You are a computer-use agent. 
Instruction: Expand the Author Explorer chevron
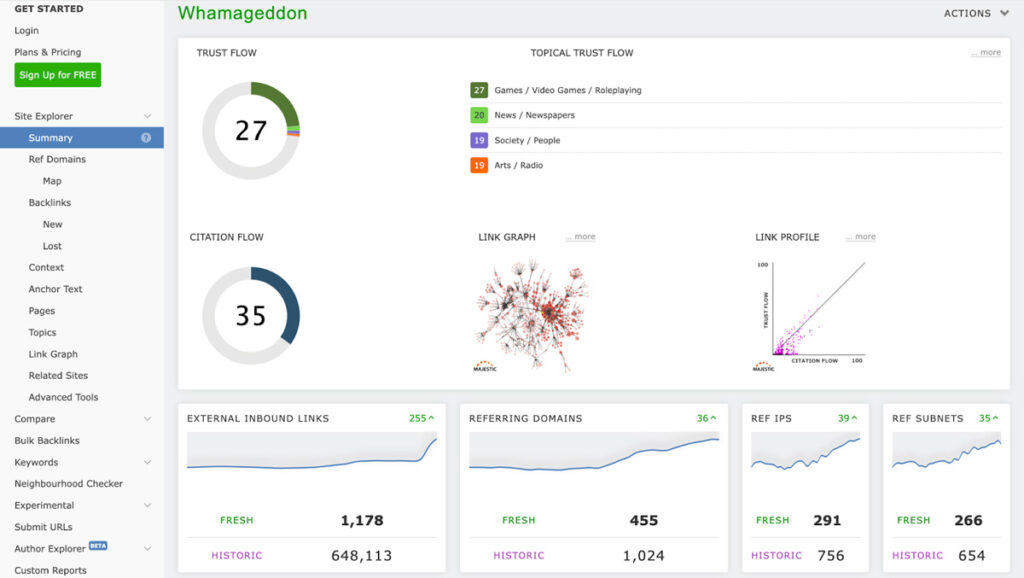(x=148, y=549)
